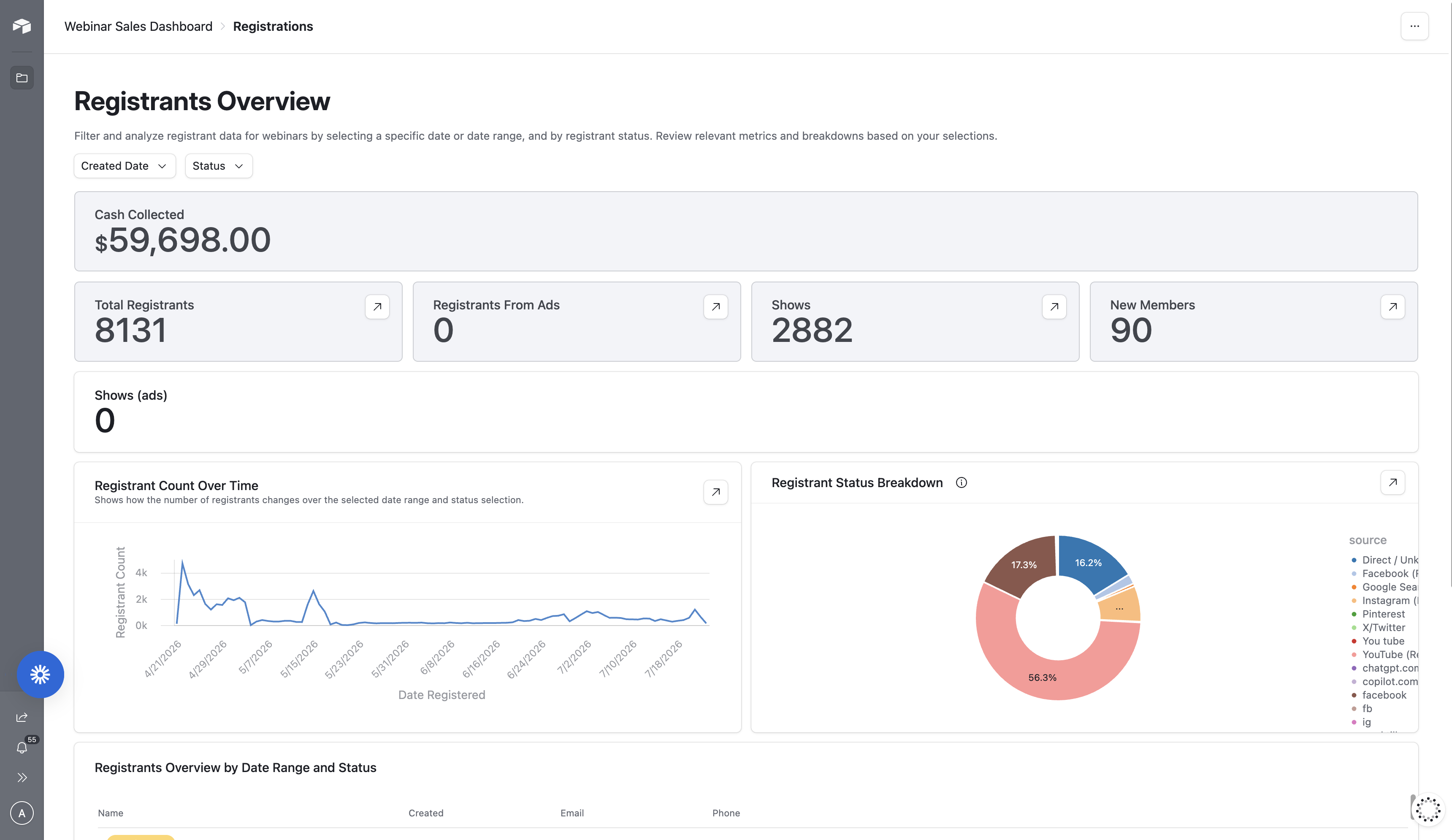Viewport: 1452px width, 840px height.
Task: Expand Registrant Count Over Time chart
Action: click(715, 492)
